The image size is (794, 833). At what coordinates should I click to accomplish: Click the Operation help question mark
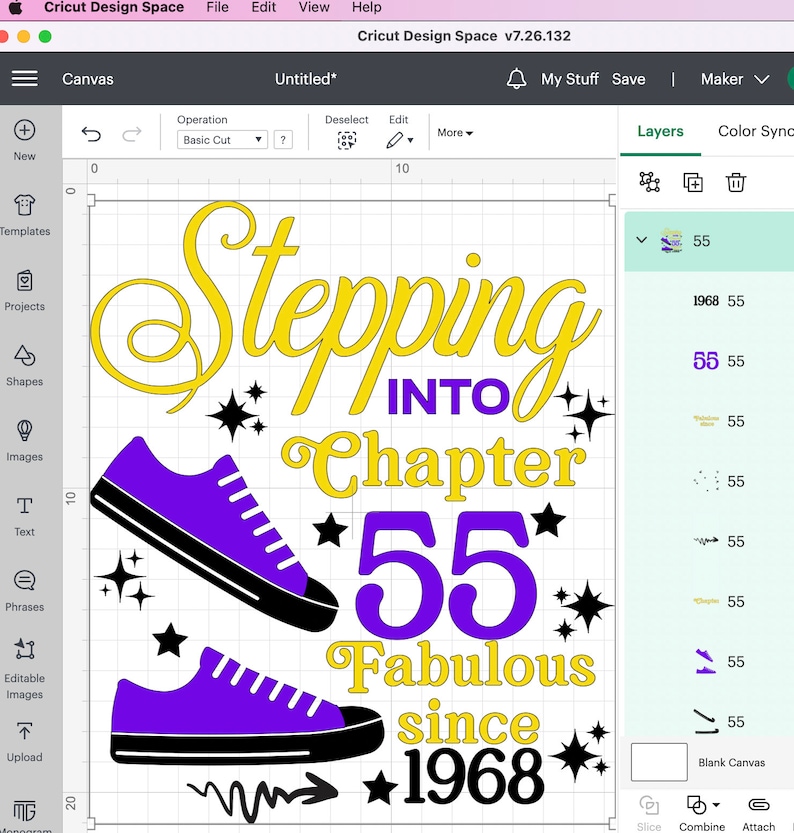coord(283,140)
